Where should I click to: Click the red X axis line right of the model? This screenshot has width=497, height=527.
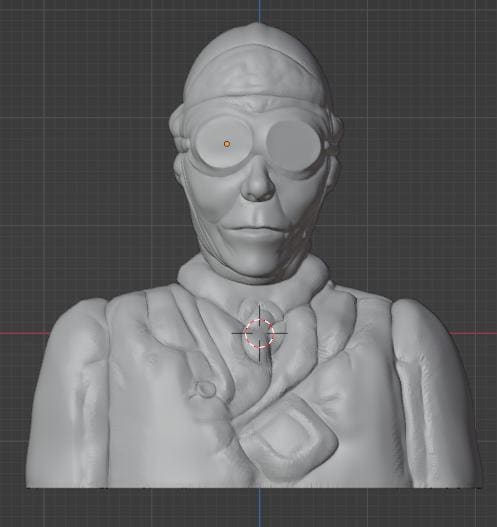click(473, 333)
